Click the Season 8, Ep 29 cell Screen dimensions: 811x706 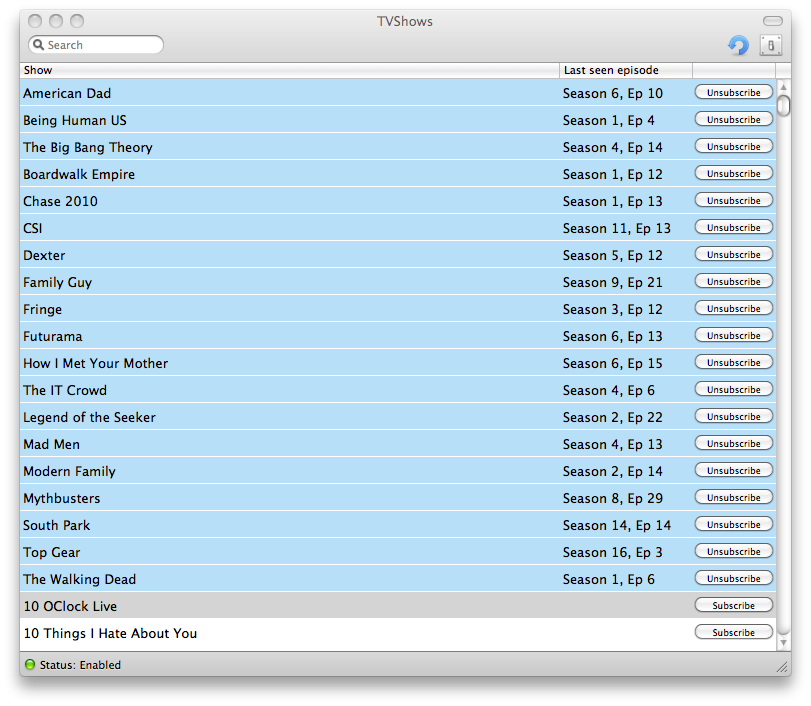[612, 498]
